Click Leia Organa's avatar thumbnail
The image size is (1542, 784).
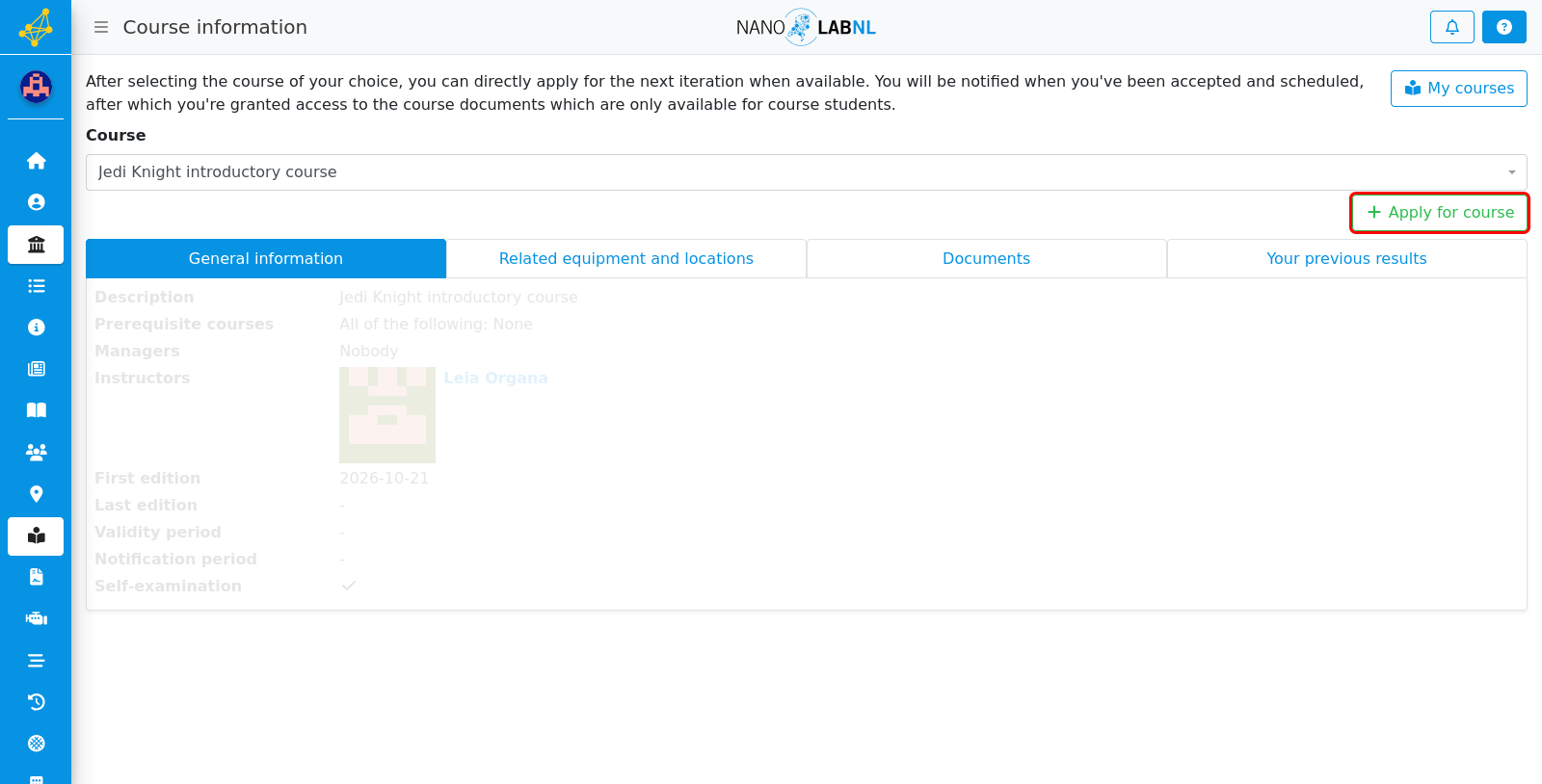click(x=387, y=415)
